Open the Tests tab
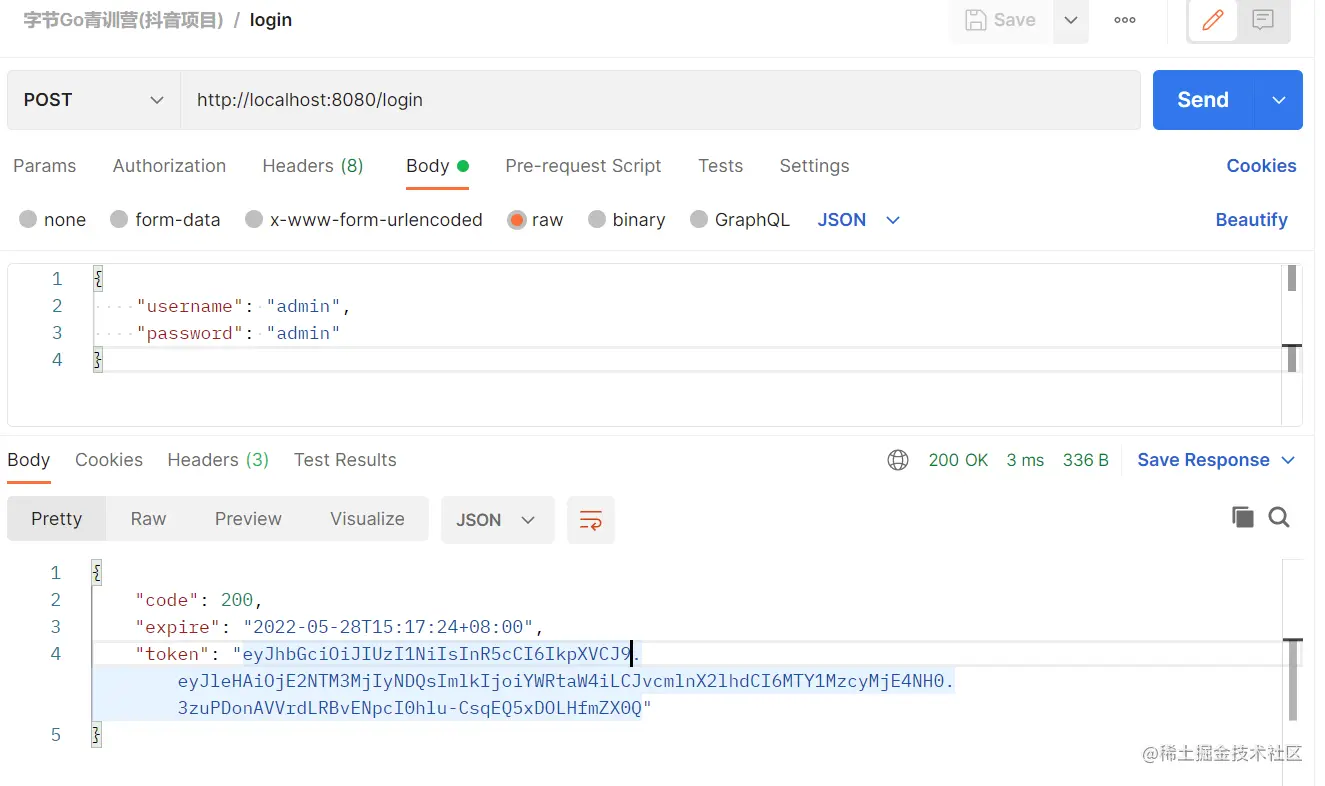The width and height of the screenshot is (1325, 786). click(721, 166)
